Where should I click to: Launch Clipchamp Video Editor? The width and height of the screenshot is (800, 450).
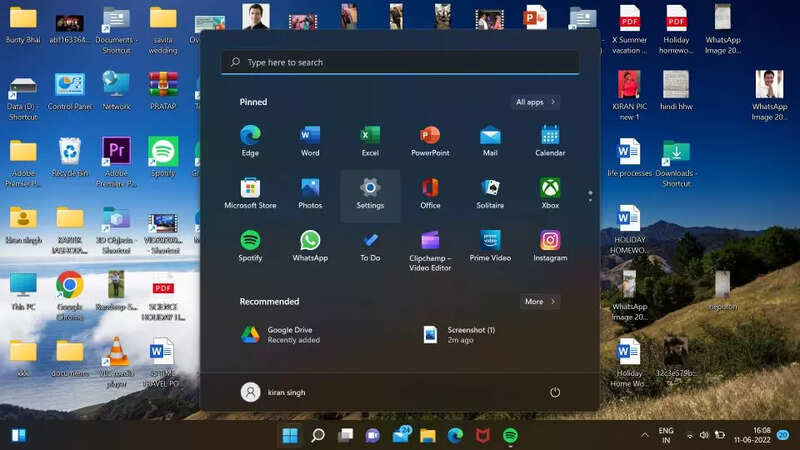pos(430,251)
